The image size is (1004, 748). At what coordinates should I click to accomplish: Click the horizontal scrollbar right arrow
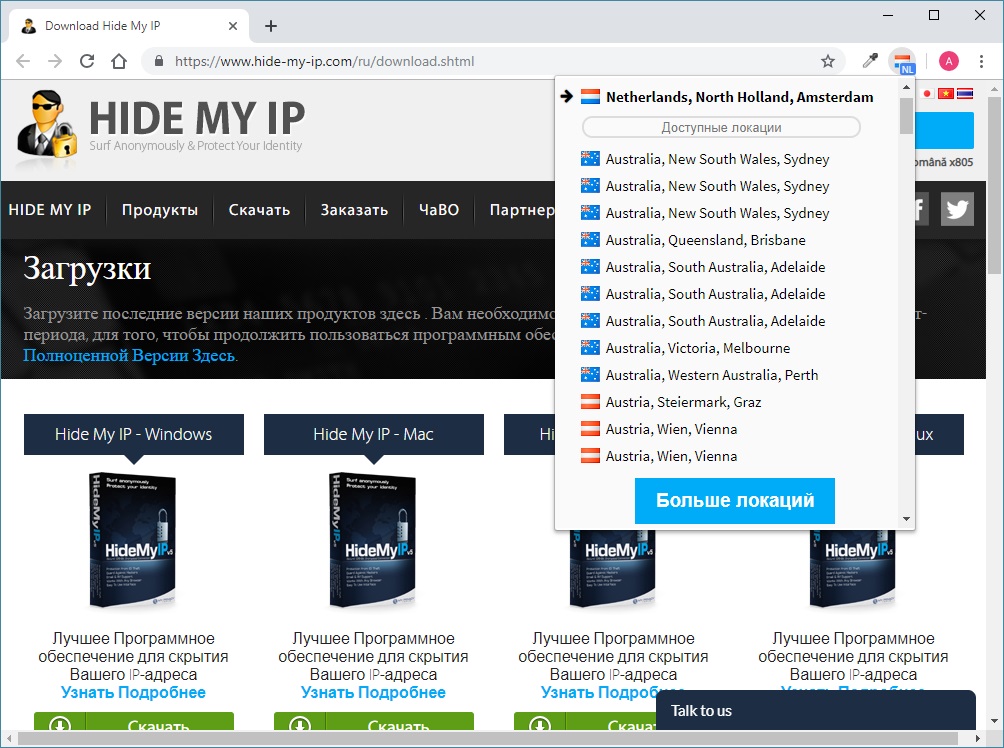[978, 738]
